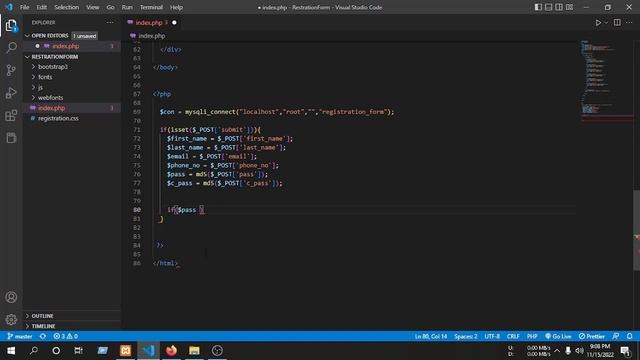Viewport: 640px width, 360px height.
Task: Click the master branch indicator
Action: click(x=20, y=336)
